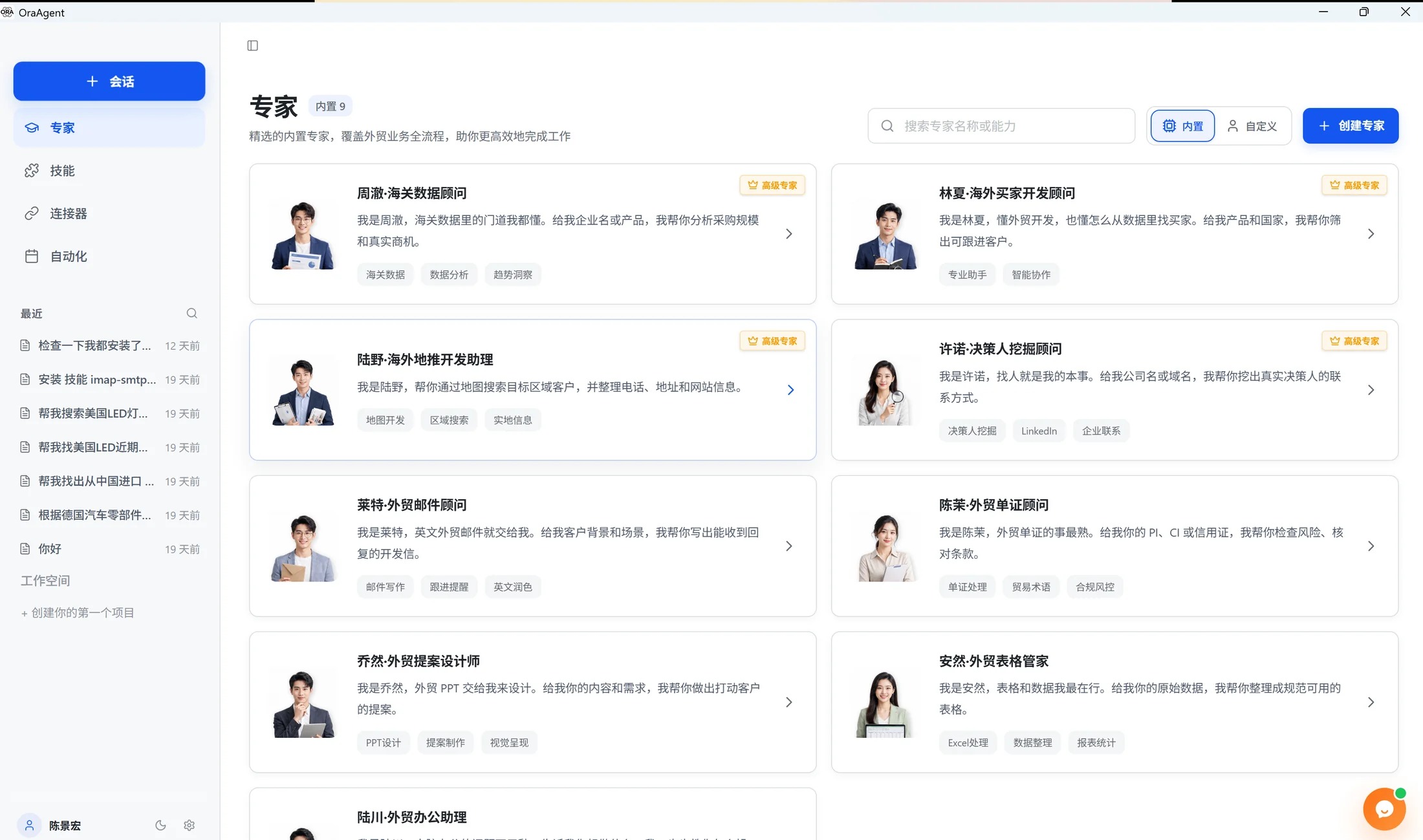The width and height of the screenshot is (1423, 840).
Task: Open conversation 根据德国汽车零部件...
Action: 109,515
